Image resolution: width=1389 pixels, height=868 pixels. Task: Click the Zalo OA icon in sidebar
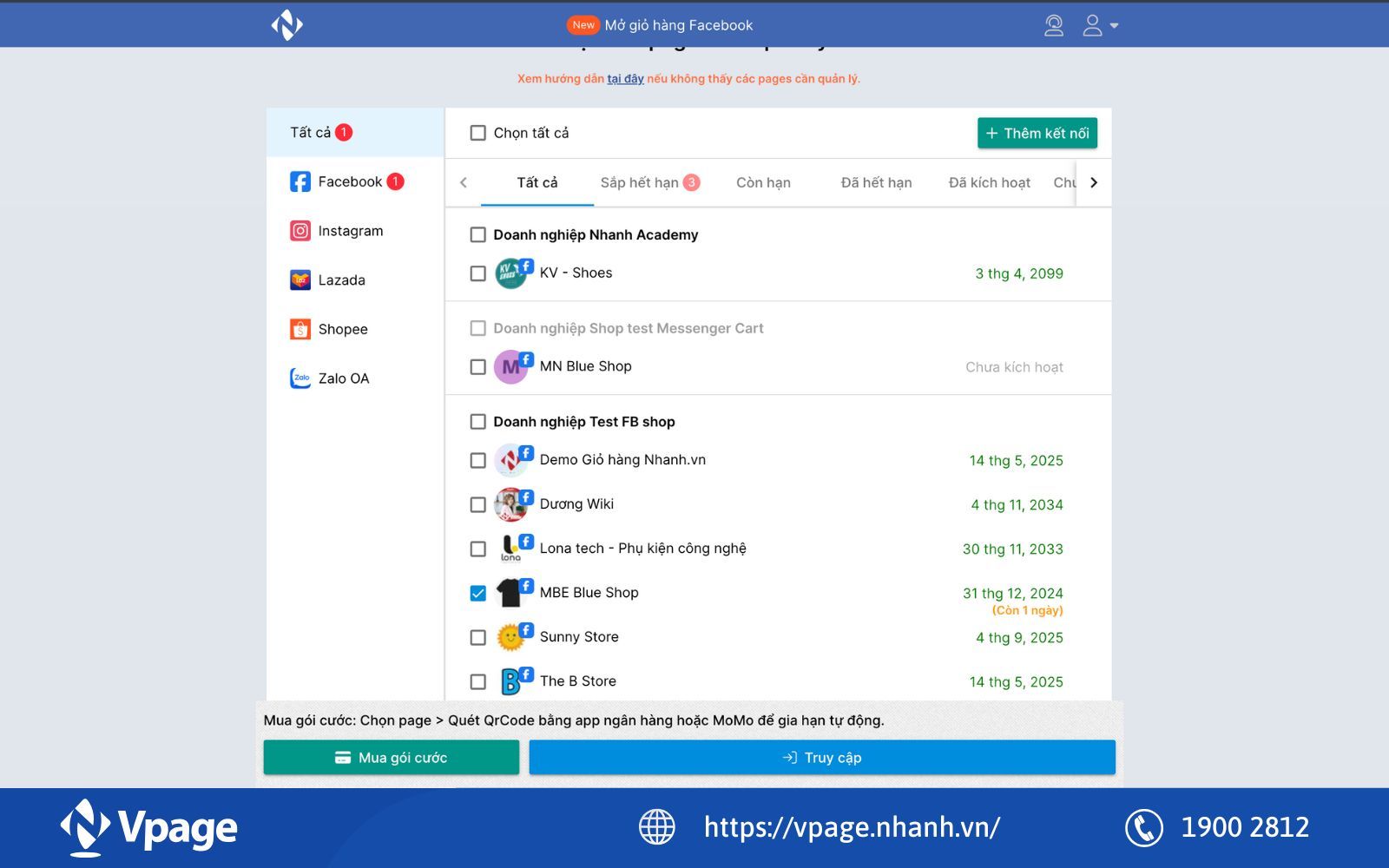300,378
